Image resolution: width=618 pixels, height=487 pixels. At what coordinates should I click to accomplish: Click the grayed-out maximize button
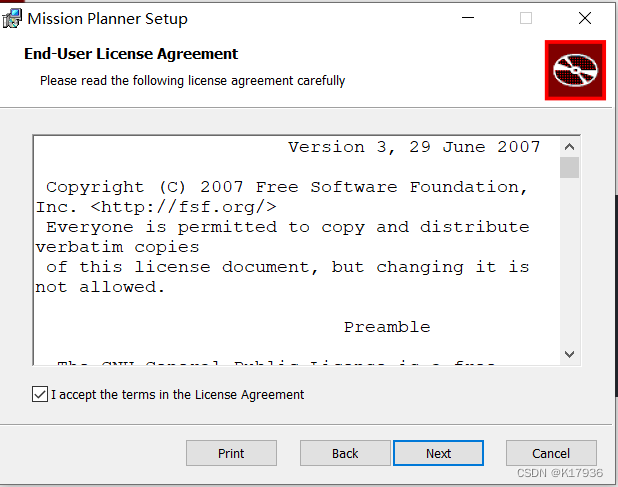pos(526,18)
